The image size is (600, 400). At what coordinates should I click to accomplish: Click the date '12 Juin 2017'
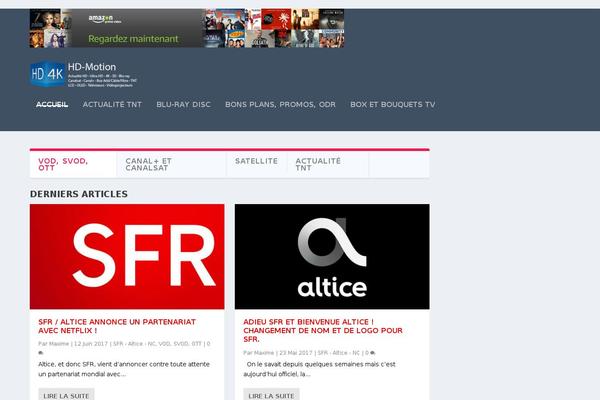click(x=91, y=344)
